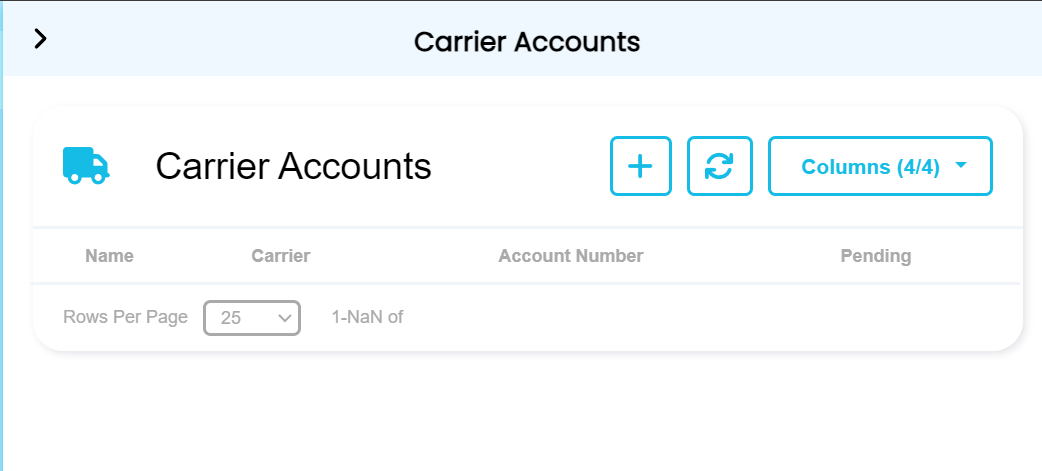
Task: Sort by the Carrier column header
Action: (x=281, y=256)
